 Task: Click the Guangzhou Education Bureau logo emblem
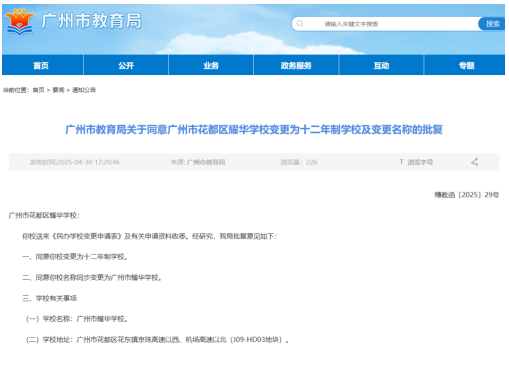tap(20, 22)
